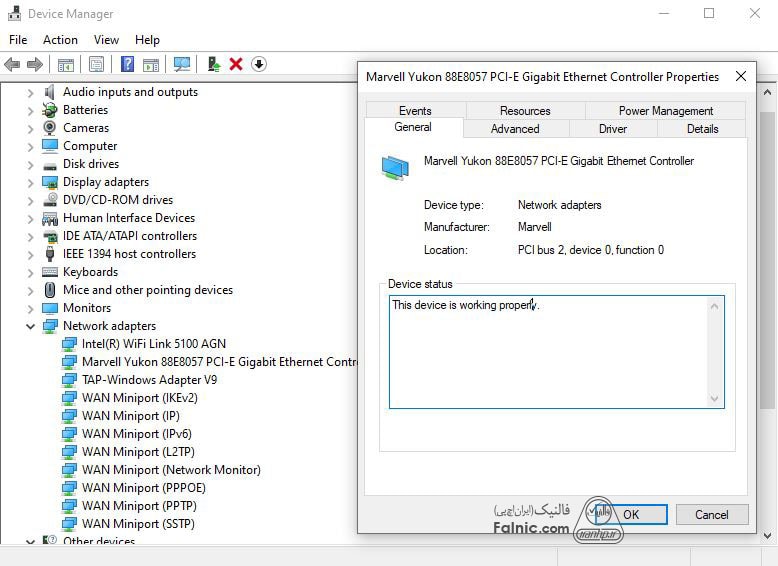This screenshot has height=566, width=778.
Task: Expand the Disk drives category
Action: (x=30, y=164)
